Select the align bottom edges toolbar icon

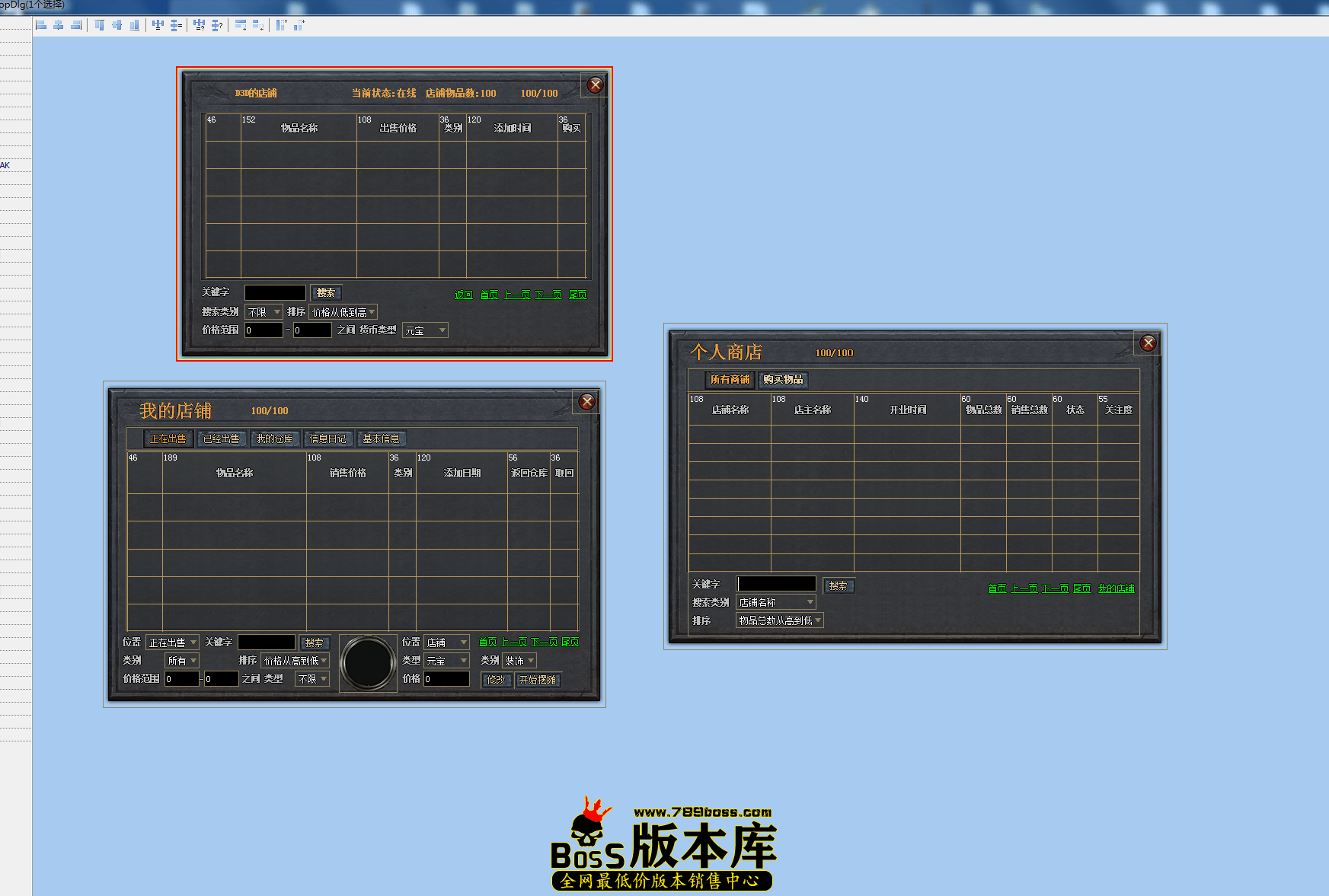[133, 24]
